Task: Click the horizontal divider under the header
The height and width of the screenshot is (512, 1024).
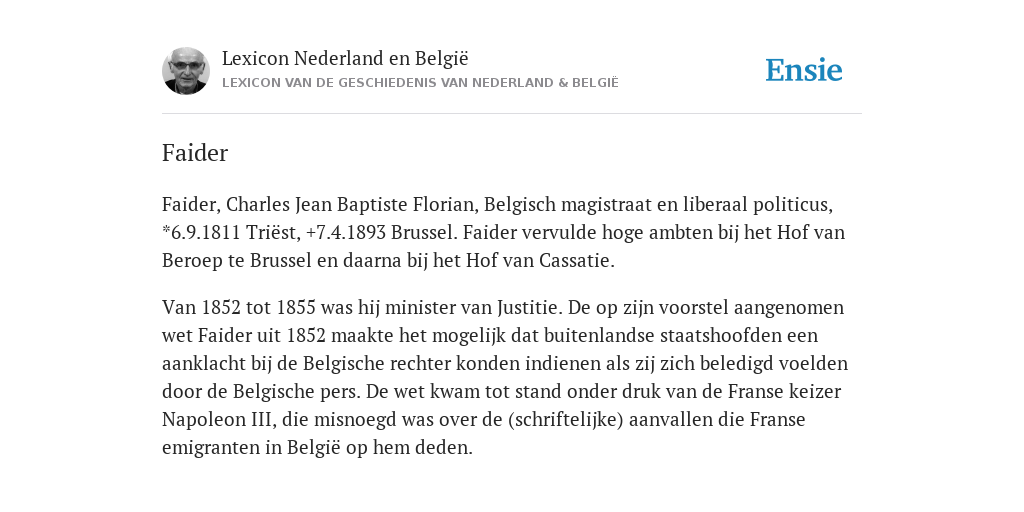Action: tap(512, 114)
